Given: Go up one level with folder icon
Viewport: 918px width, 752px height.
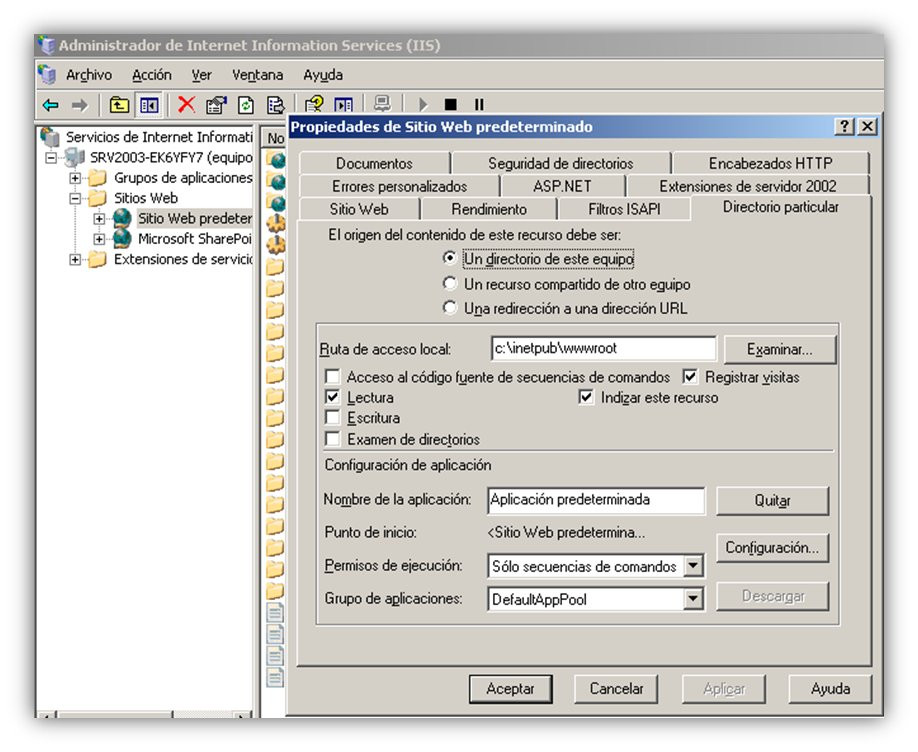Looking at the screenshot, I should 119,105.
